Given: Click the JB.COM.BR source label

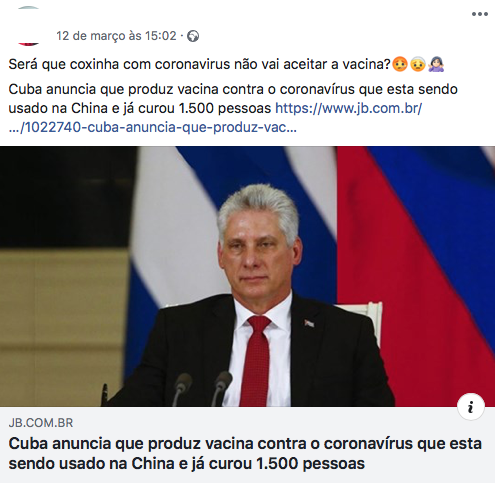Looking at the screenshot, I should pyautogui.click(x=41, y=423).
